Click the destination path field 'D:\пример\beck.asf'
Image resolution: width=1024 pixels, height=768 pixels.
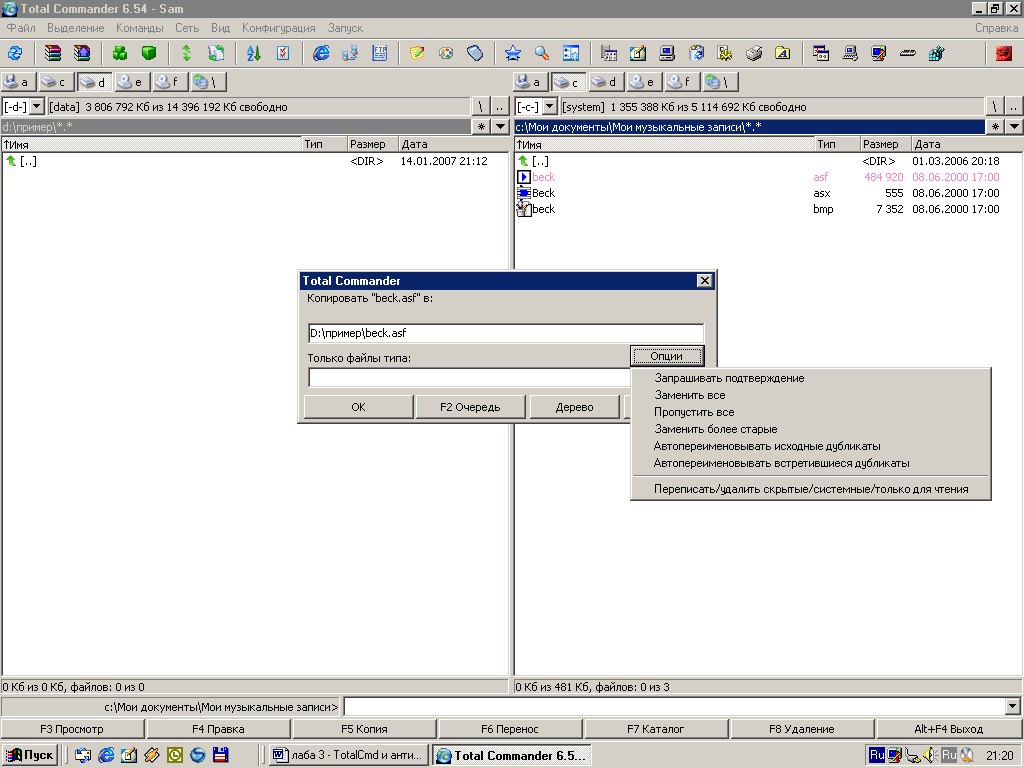point(505,333)
